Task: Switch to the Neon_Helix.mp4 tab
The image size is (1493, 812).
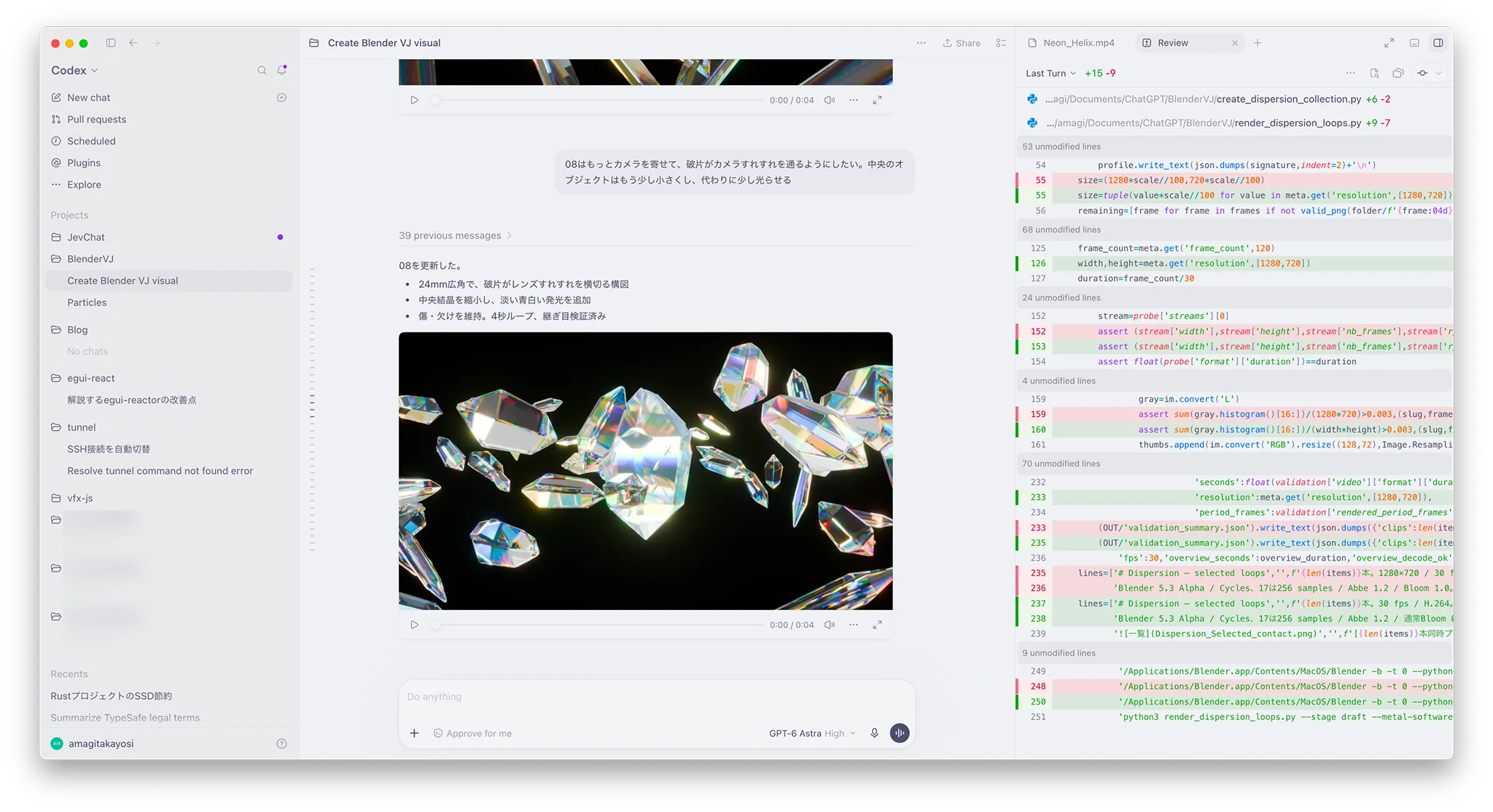Action: 1072,43
